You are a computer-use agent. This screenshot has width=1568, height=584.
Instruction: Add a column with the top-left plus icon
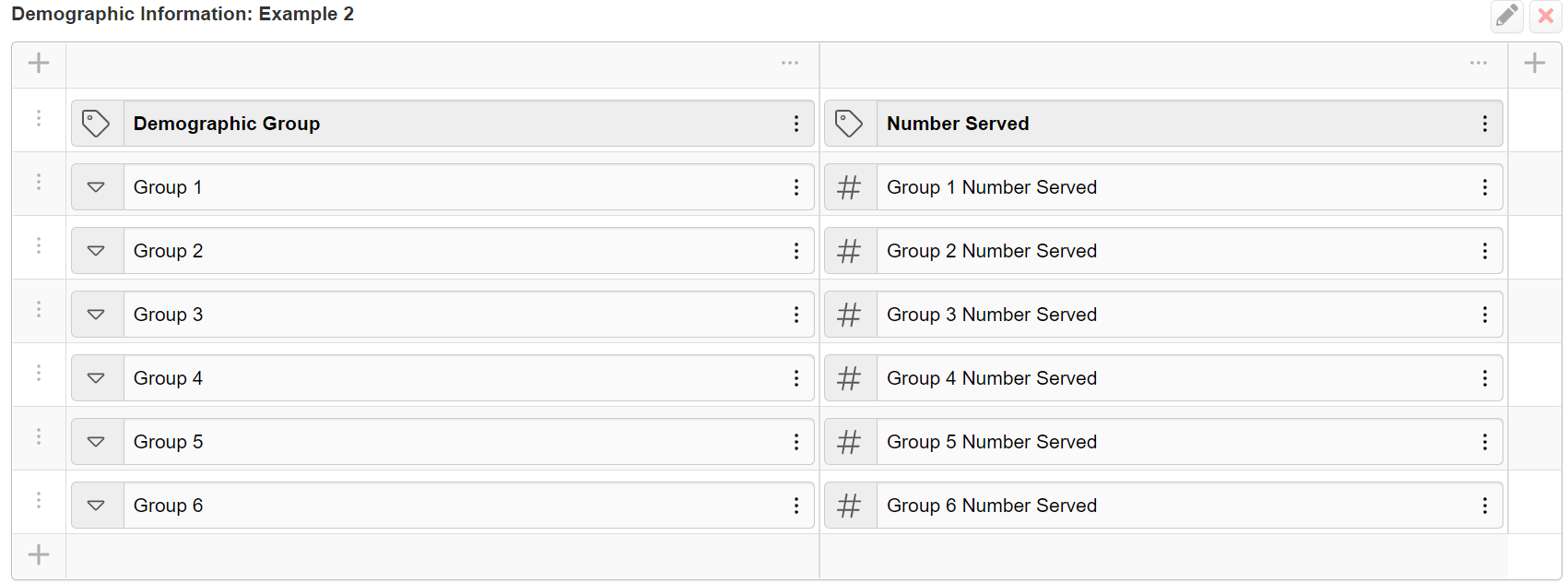[x=39, y=64]
